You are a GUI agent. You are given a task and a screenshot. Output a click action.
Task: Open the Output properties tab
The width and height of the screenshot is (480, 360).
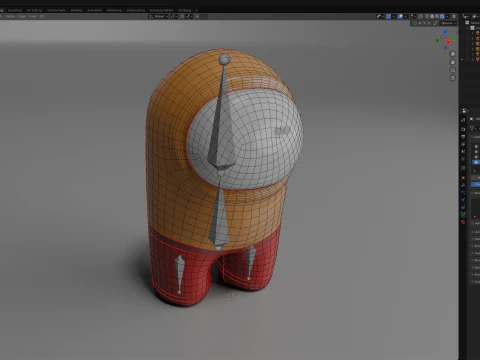pos(463,137)
